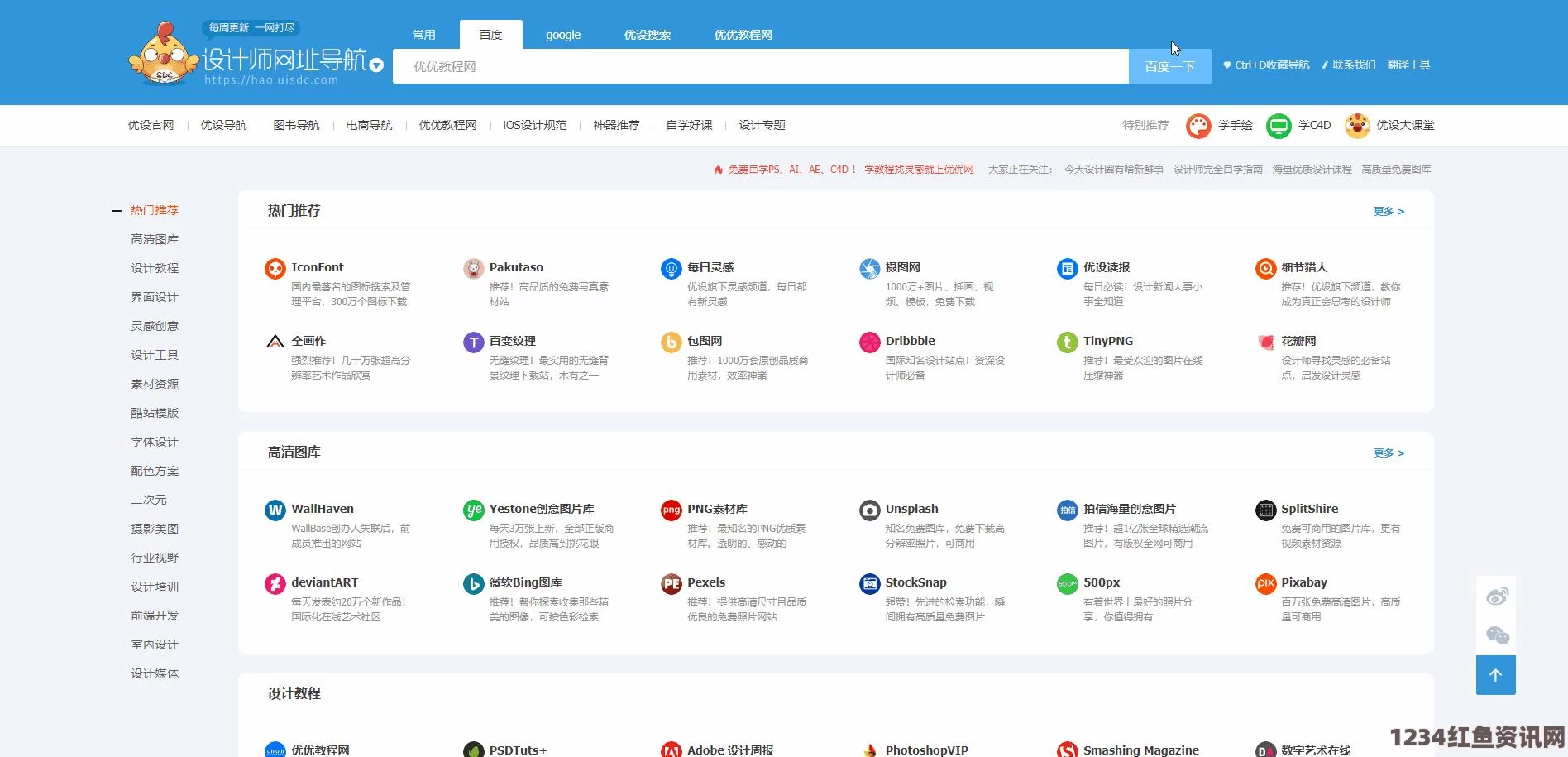
Task: Switch to the 常用 search tab
Action: click(x=423, y=35)
